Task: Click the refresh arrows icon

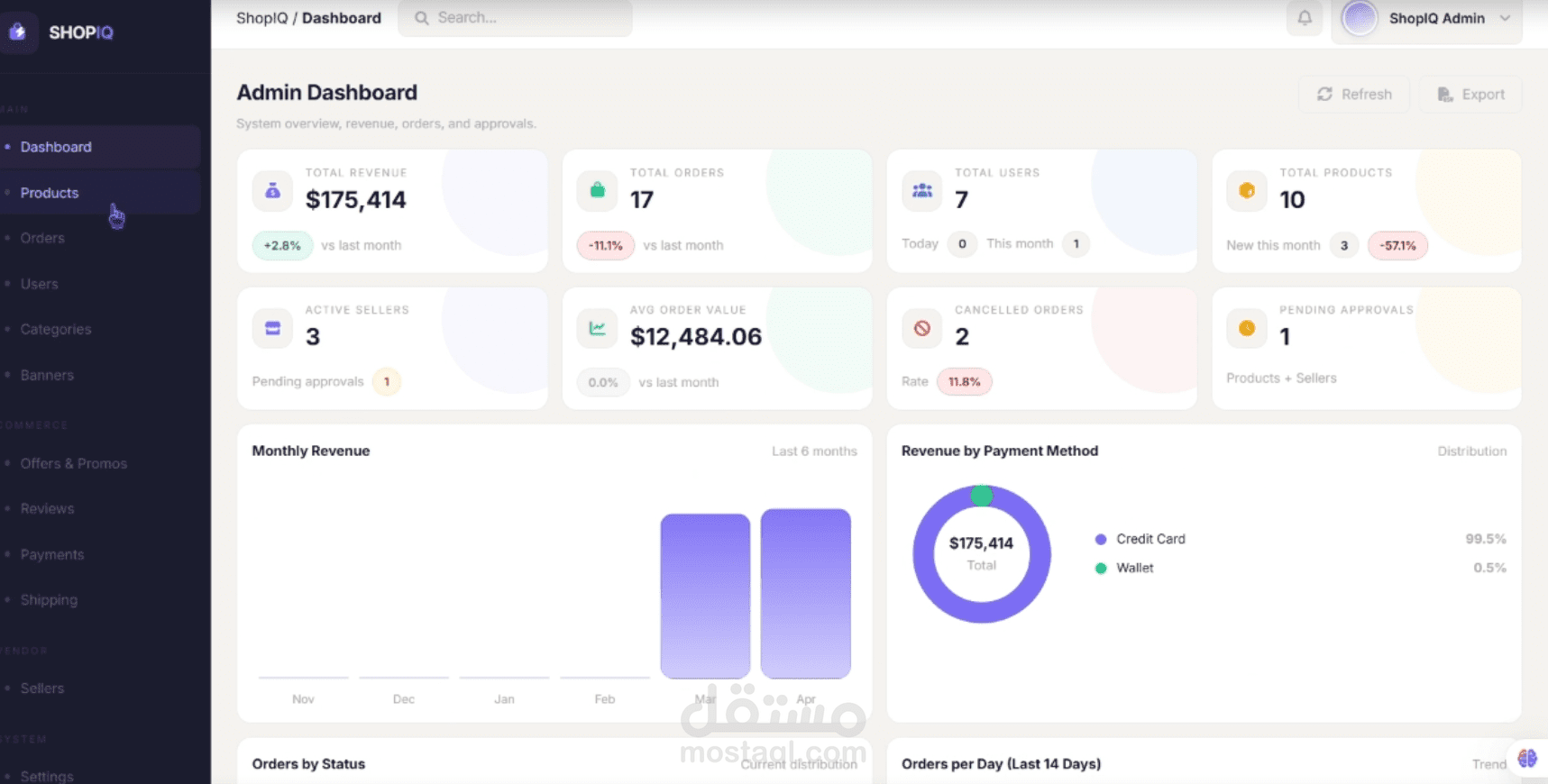Action: pyautogui.click(x=1324, y=95)
